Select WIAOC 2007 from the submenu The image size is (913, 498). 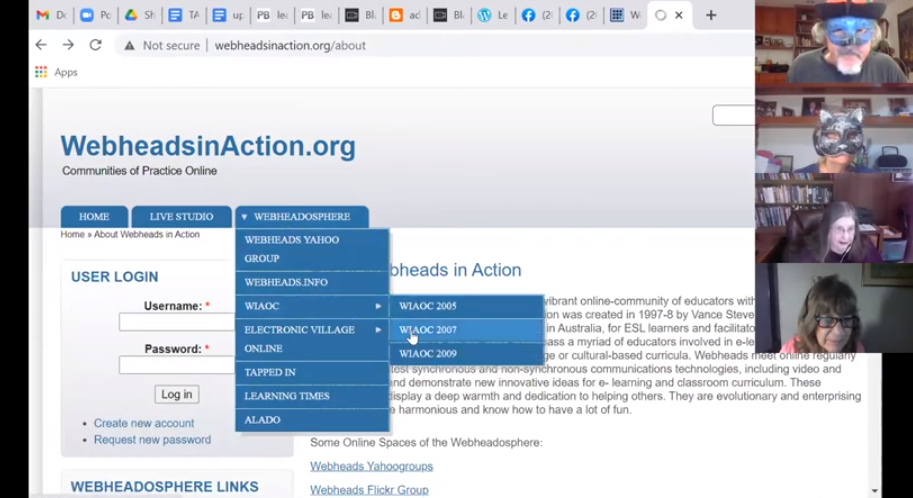point(428,330)
